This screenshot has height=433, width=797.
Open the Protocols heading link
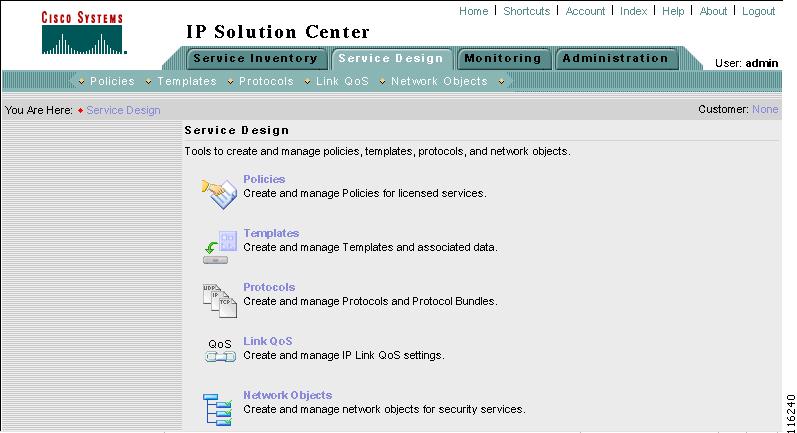[x=269, y=287]
